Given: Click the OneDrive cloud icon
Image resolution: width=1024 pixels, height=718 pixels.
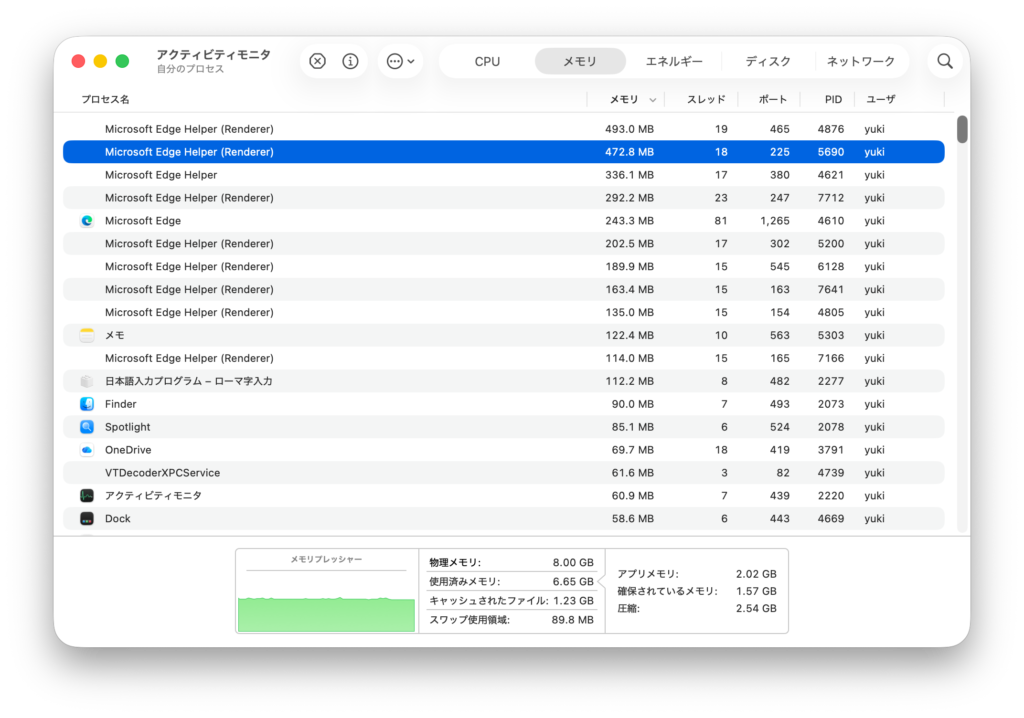Looking at the screenshot, I should coord(87,449).
